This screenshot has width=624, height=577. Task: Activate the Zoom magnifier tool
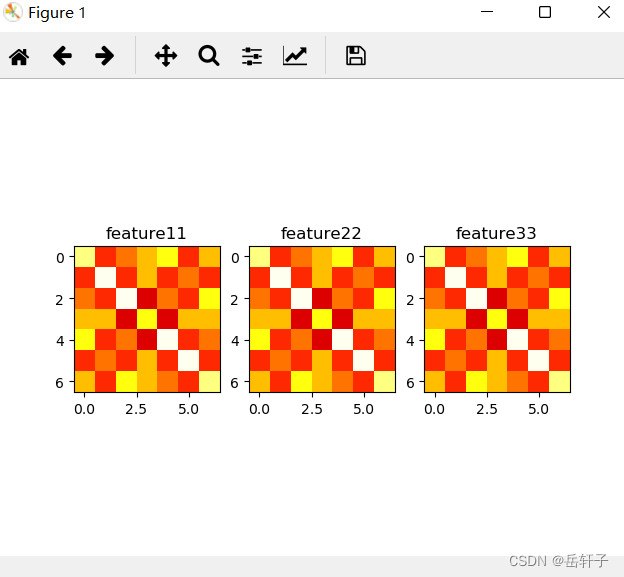(x=209, y=56)
